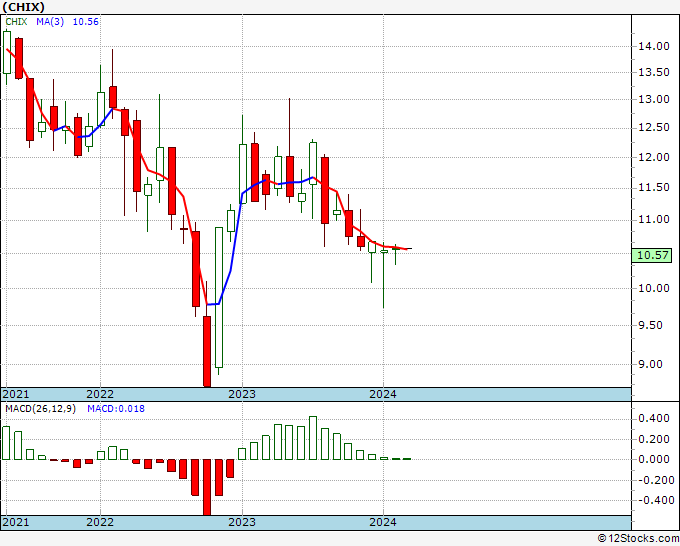Click the 0.200 MACD axis label
Viewport: 680px width, 546px height.
point(654,439)
